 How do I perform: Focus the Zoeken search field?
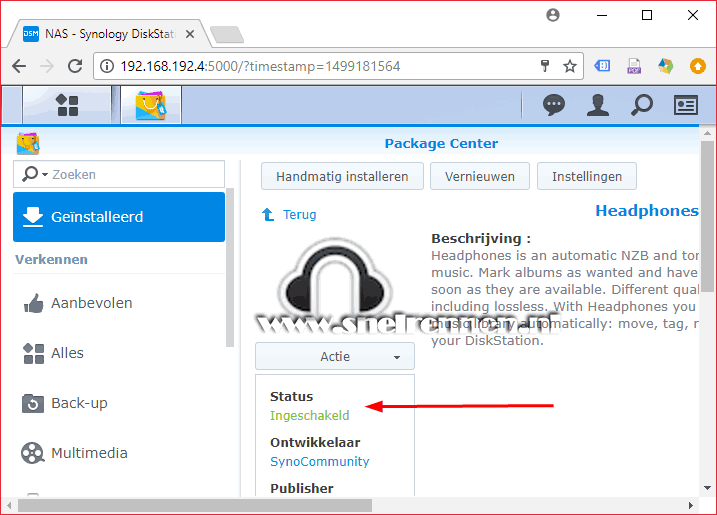(119, 174)
